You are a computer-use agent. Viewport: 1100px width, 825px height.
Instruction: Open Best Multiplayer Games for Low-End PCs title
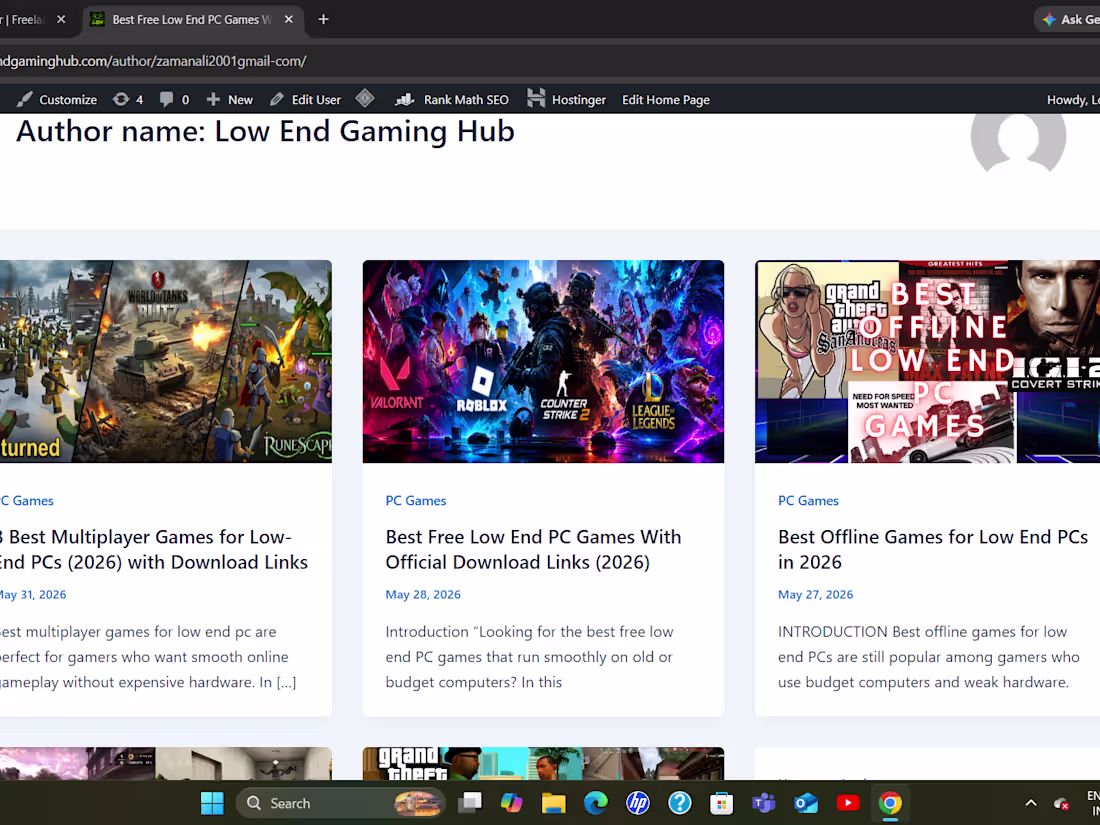tap(154, 549)
